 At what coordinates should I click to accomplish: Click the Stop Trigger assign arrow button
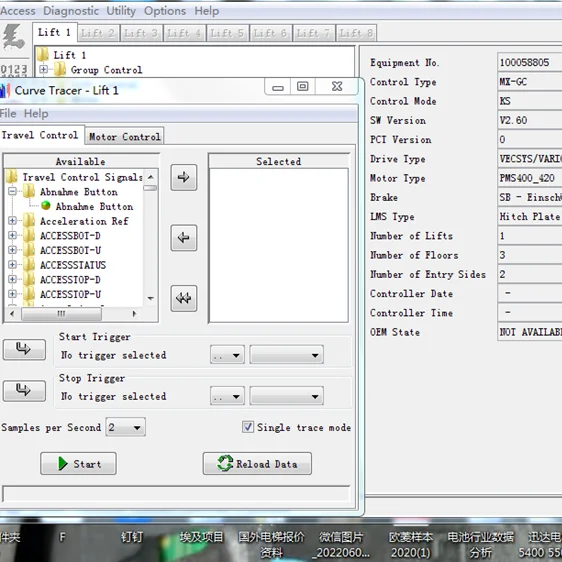point(24,391)
